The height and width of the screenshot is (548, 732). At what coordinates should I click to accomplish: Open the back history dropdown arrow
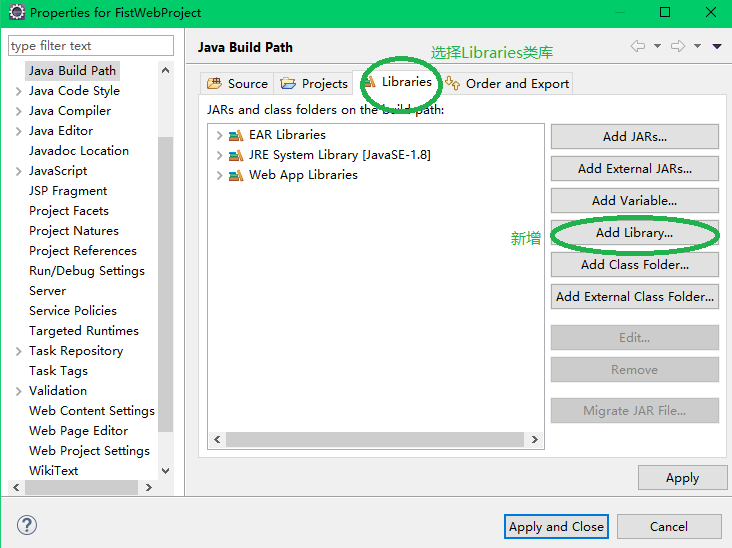(657, 46)
